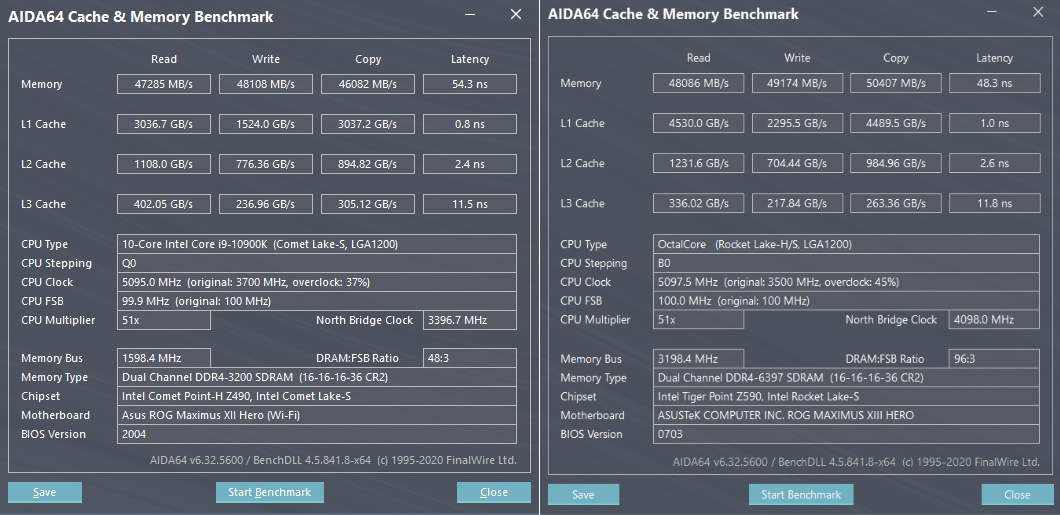Click the 0703 BIOS Version field
Image resolution: width=1060 pixels, height=515 pixels.
point(846,434)
